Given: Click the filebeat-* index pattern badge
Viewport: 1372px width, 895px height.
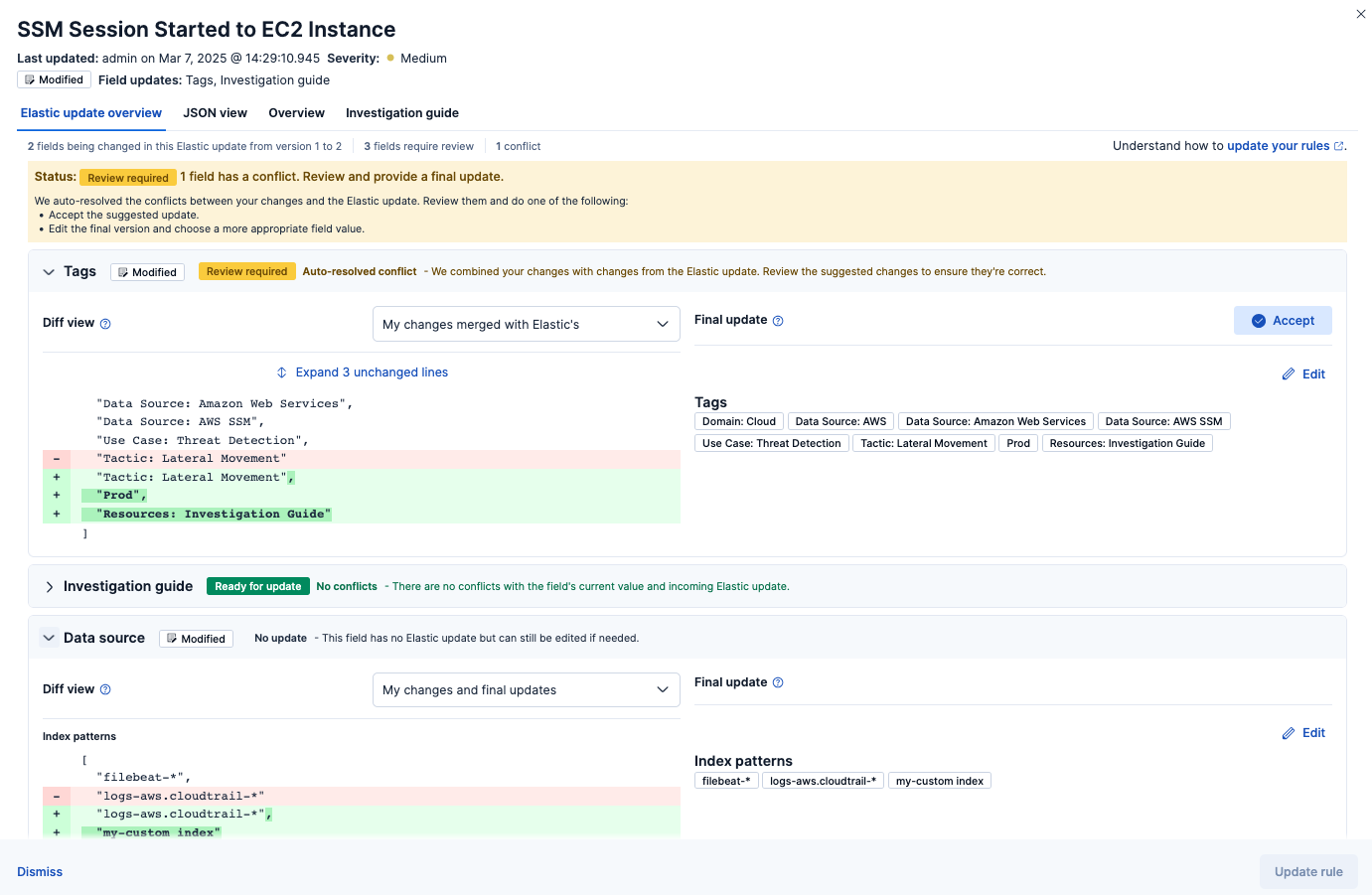Looking at the screenshot, I should 726,781.
